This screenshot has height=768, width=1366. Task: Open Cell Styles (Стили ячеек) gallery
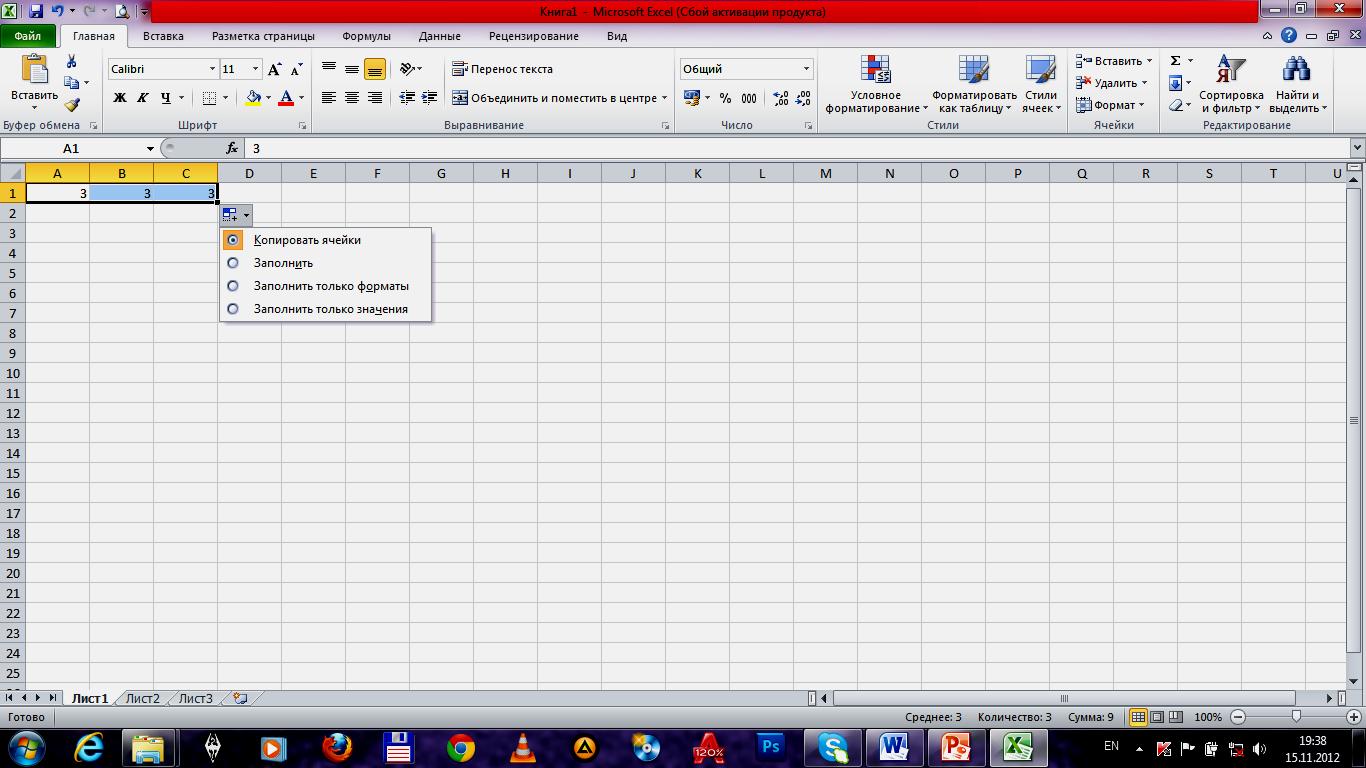(x=1041, y=84)
